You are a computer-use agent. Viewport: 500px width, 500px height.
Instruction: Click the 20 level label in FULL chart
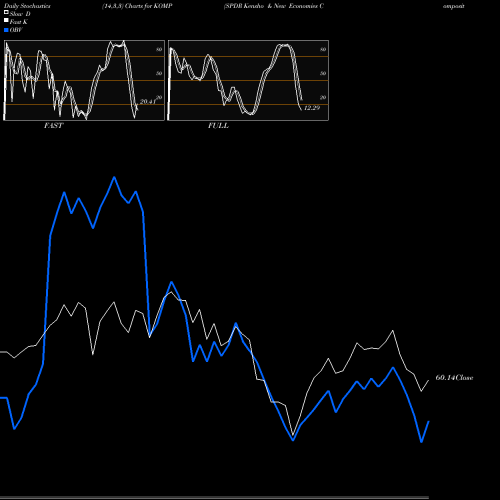point(323,97)
